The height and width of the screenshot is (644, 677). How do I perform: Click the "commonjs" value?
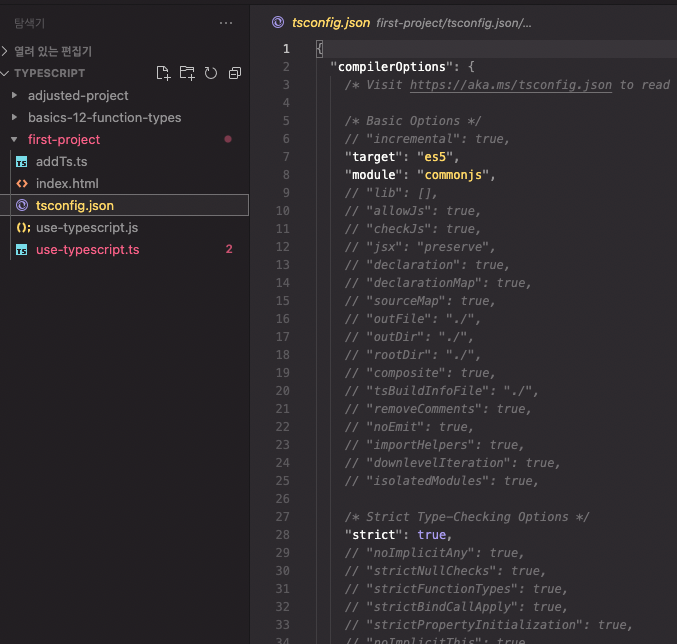click(x=453, y=175)
